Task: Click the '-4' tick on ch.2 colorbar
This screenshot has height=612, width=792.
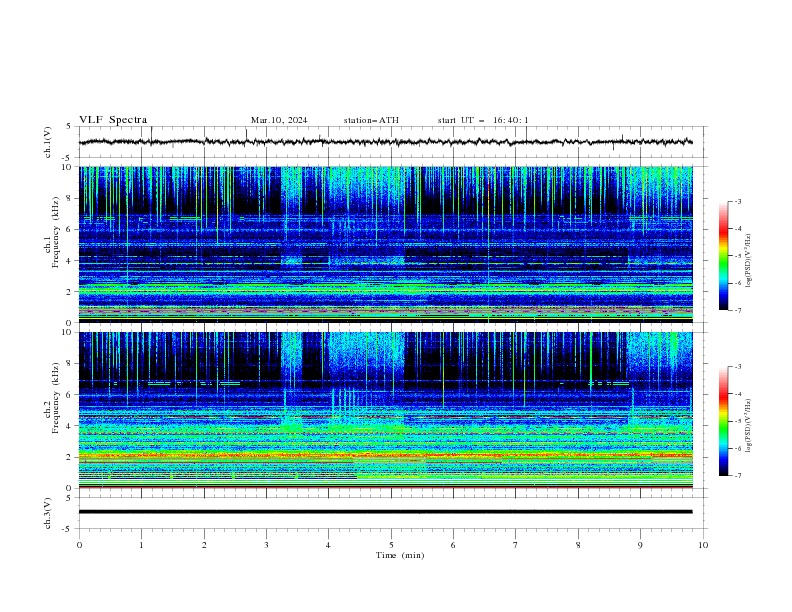Action: click(737, 394)
